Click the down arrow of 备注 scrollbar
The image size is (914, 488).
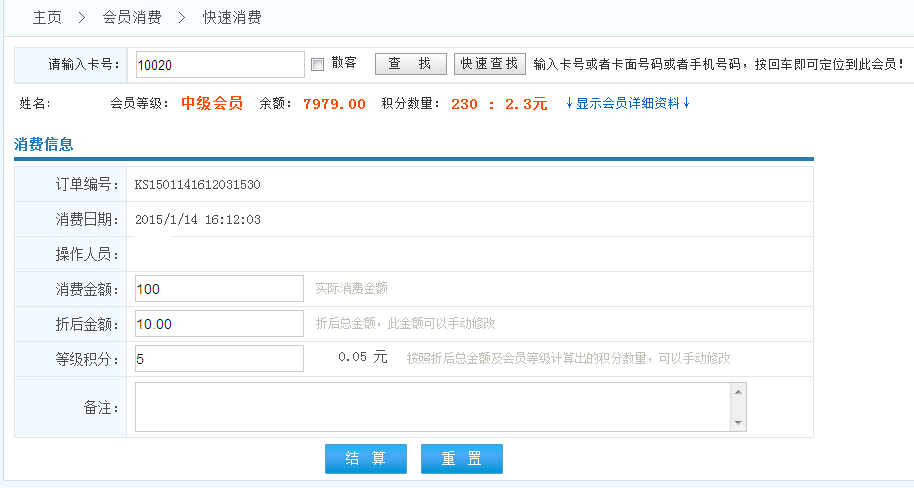(738, 423)
